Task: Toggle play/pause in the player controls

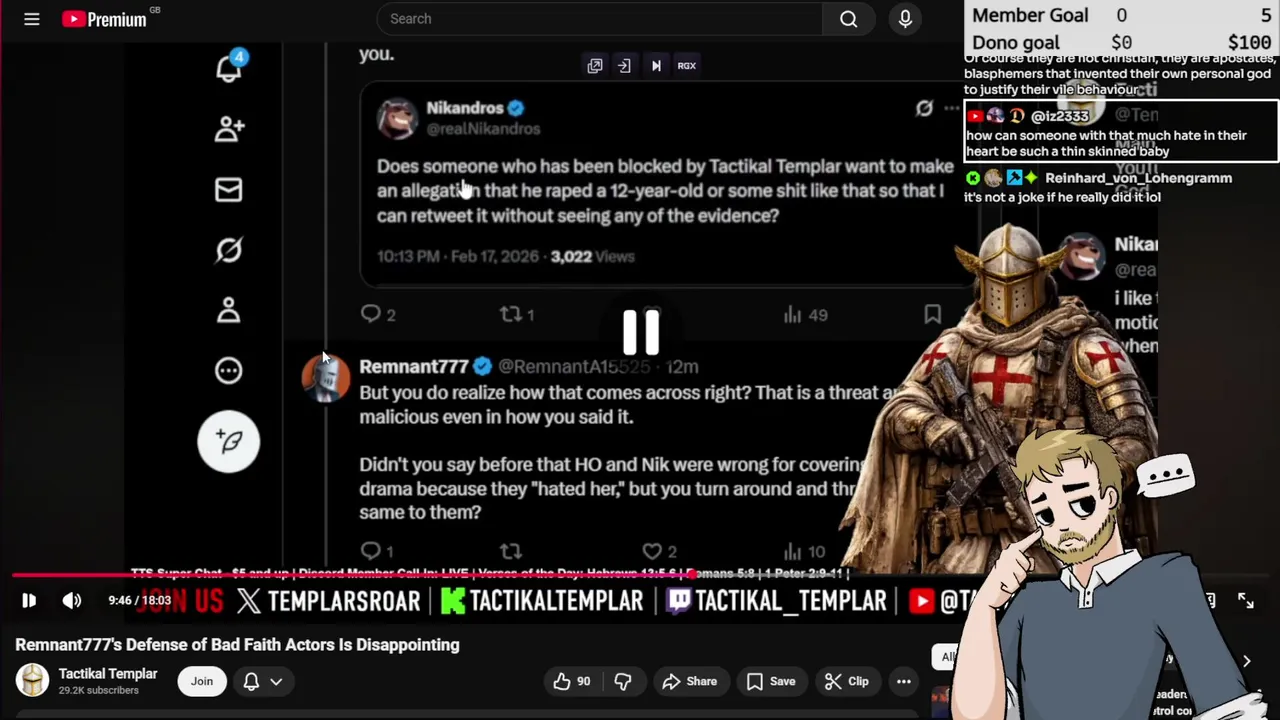Action: coord(29,601)
